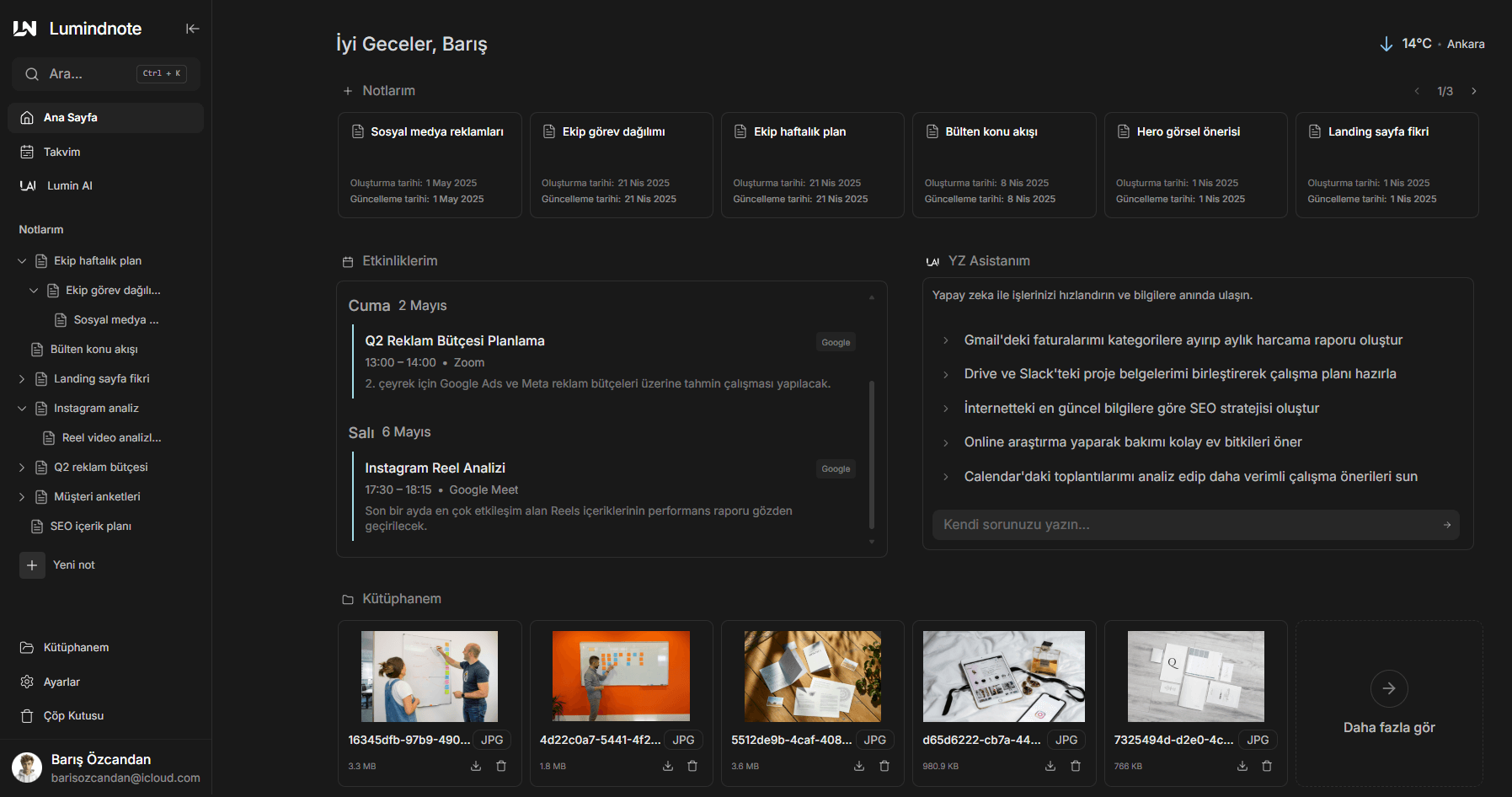
Task: Open the 4d22c0a7 orange wall thumbnail
Action: pos(621,677)
